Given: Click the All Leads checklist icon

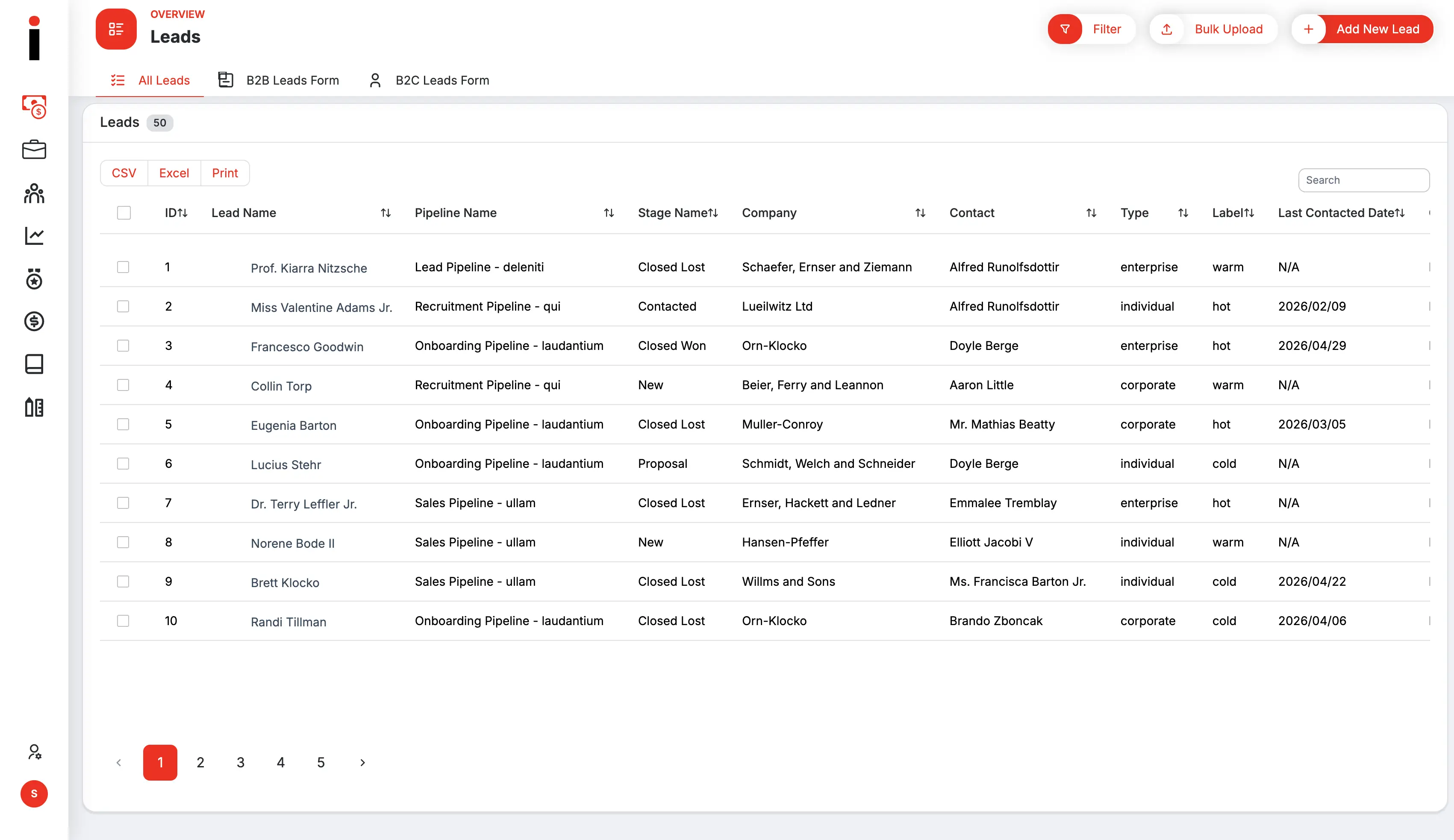Looking at the screenshot, I should tap(118, 80).
